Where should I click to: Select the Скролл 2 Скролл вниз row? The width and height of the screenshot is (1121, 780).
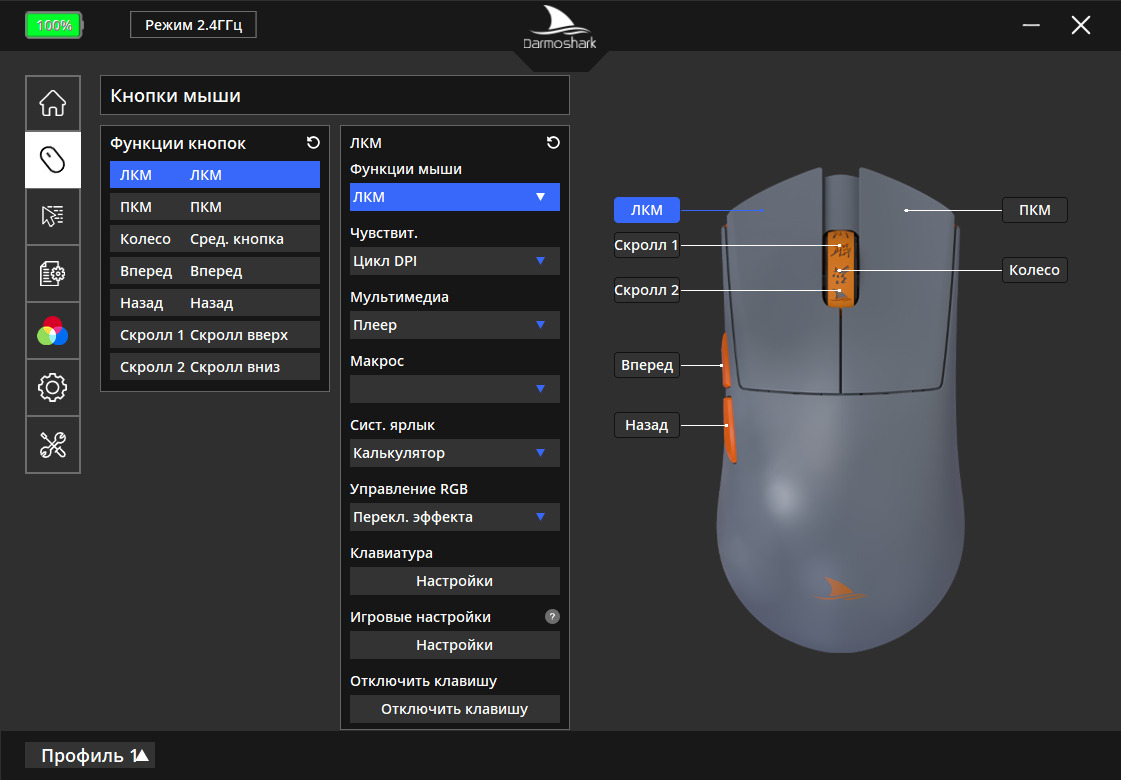tap(214, 367)
